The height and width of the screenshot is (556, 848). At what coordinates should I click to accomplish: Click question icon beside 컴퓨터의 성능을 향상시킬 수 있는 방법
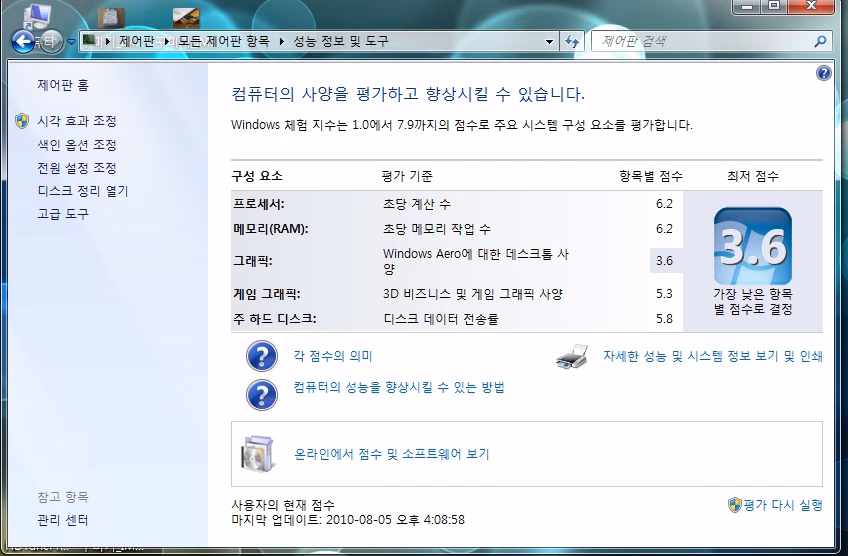pos(262,395)
